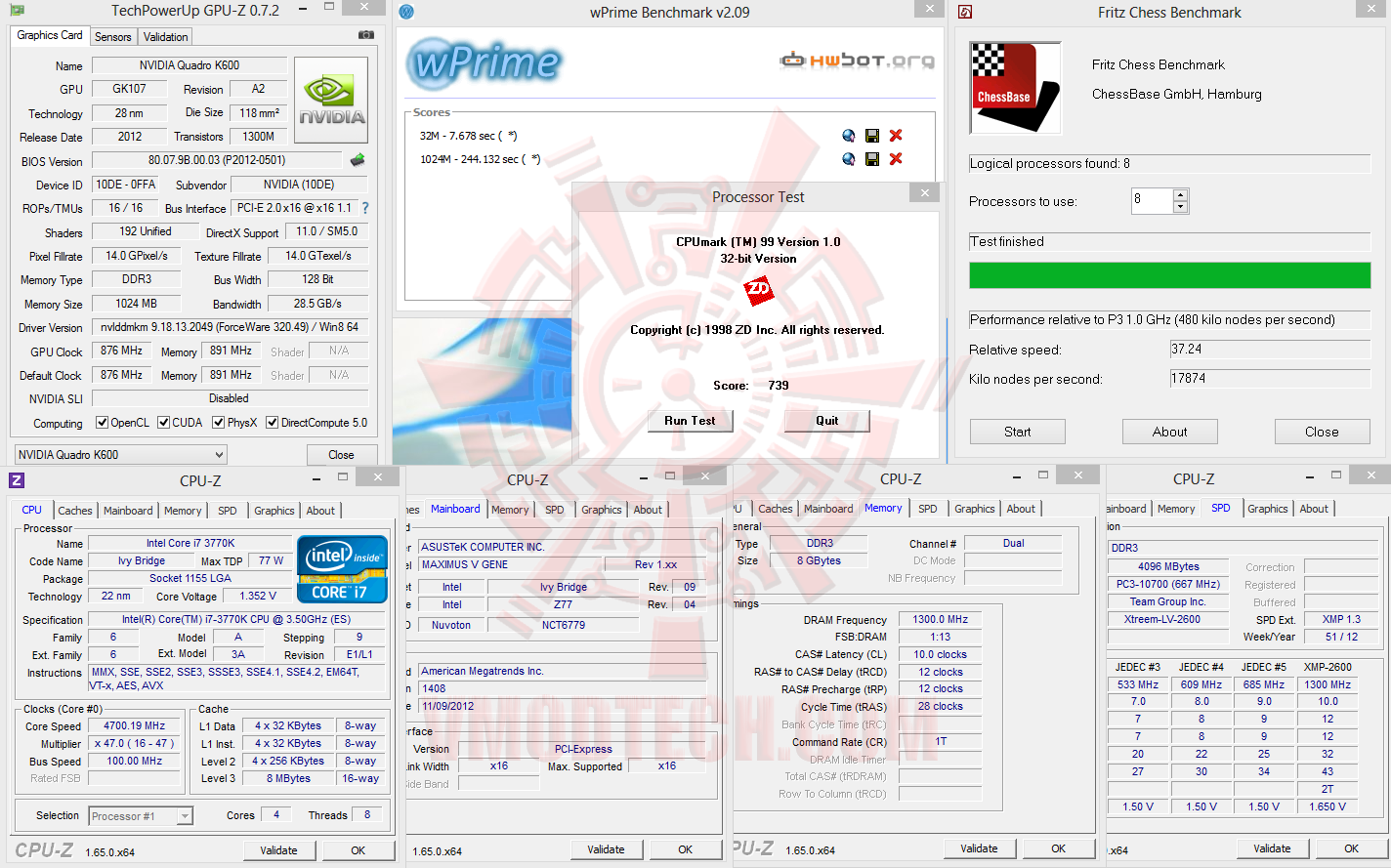Click the BIOS save icon in GPU-Z
The height and width of the screenshot is (868, 1391).
coord(358,160)
